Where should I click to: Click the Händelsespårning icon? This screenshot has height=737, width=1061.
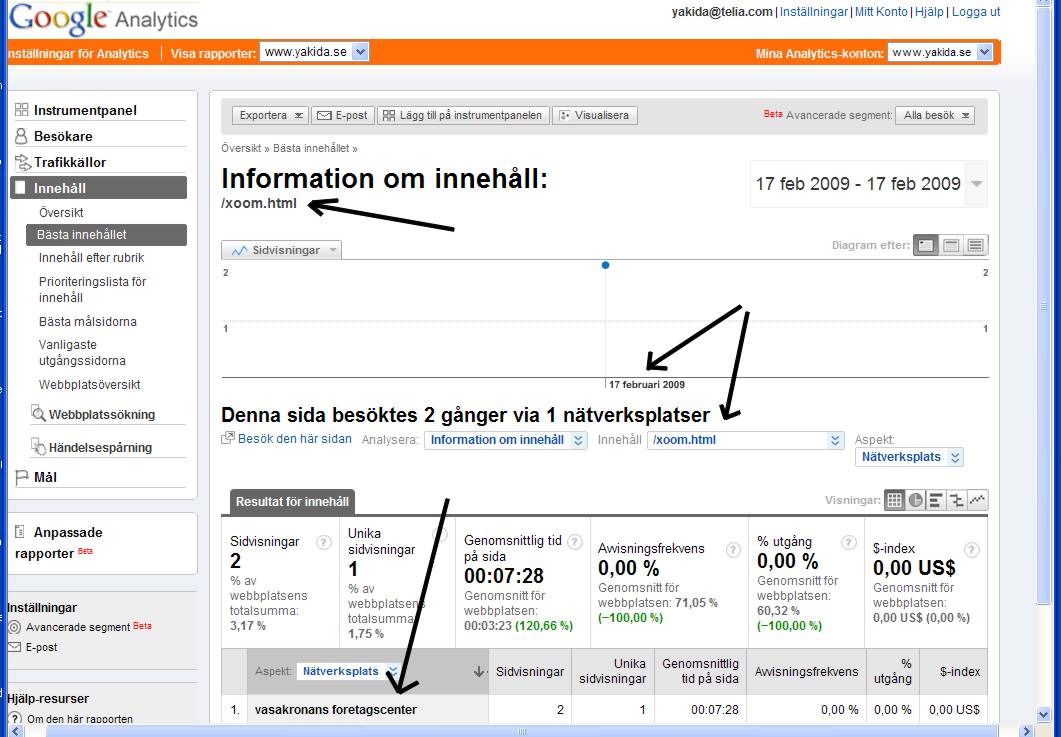pyautogui.click(x=39, y=447)
